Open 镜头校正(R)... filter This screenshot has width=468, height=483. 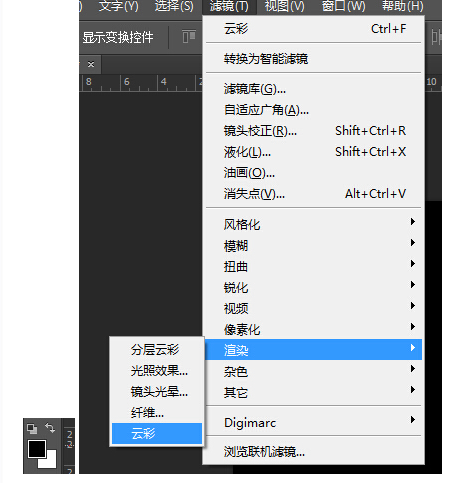(314, 131)
